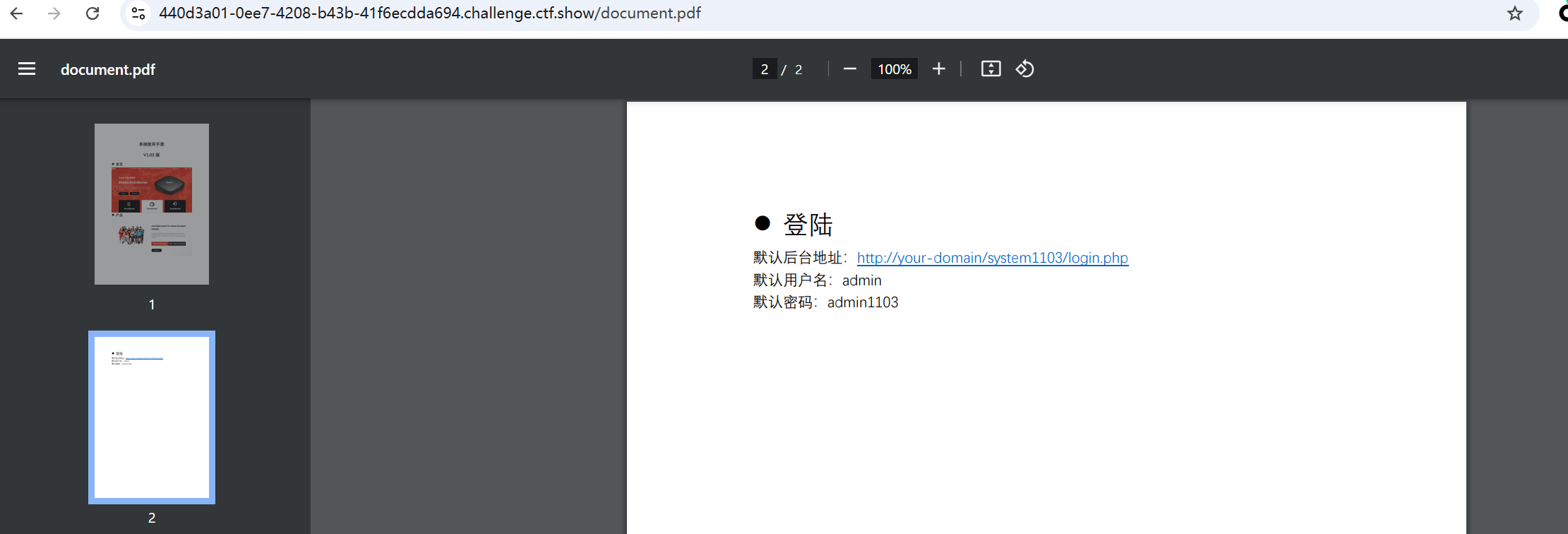Image resolution: width=1568 pixels, height=534 pixels.
Task: Rotate the document counterclockwise
Action: point(1024,69)
